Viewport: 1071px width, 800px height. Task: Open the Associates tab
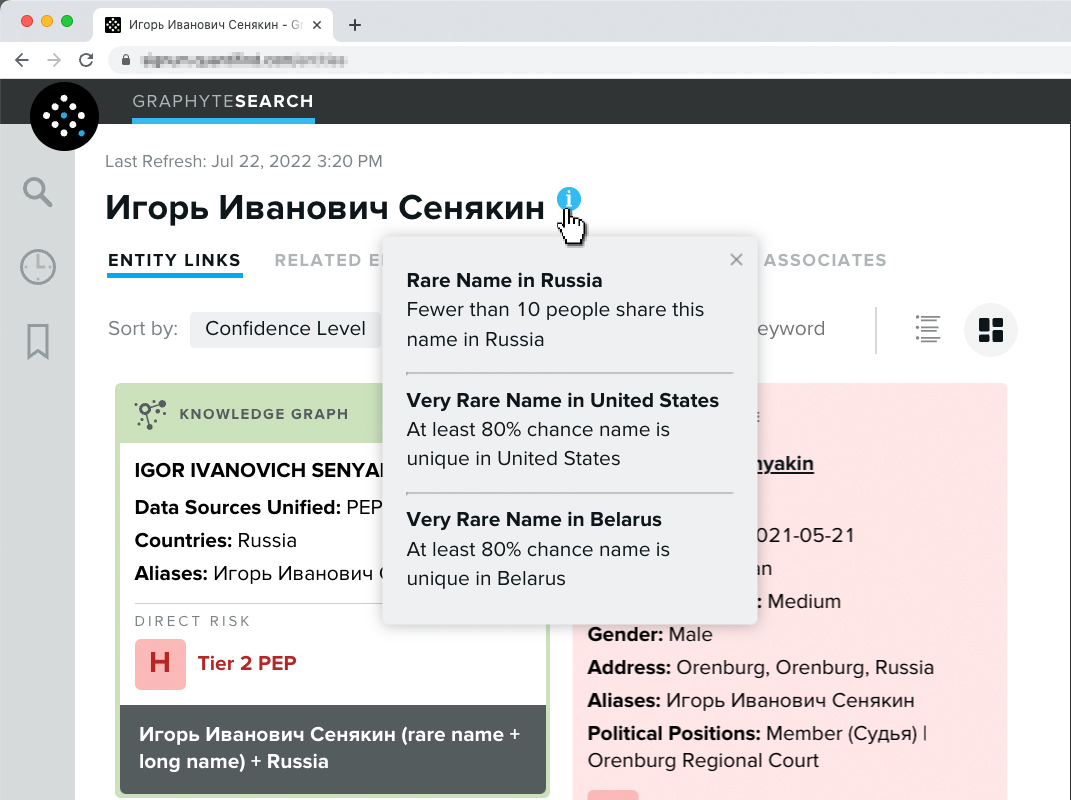coord(824,261)
